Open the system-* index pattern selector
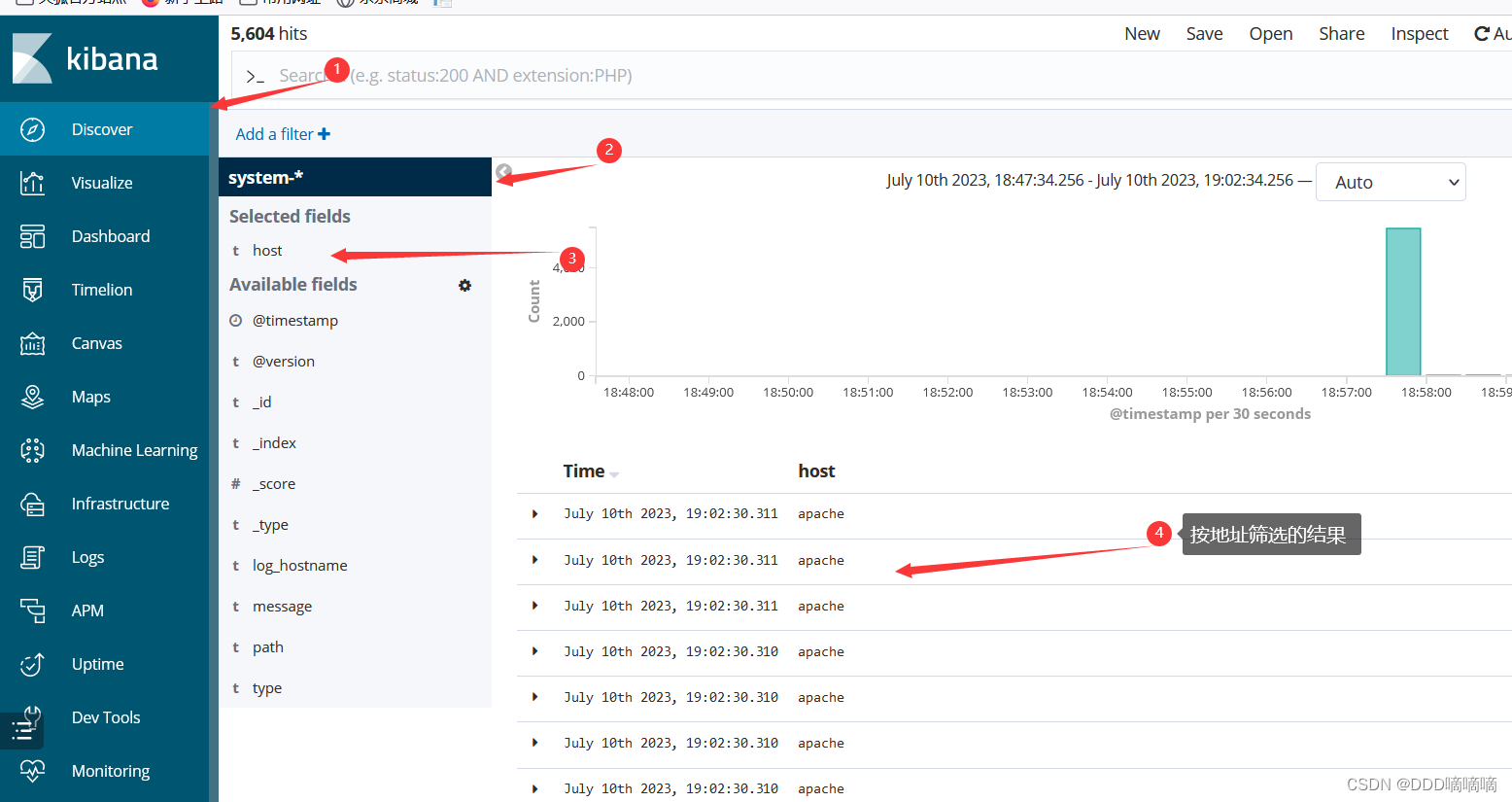Screen dimensions: 1512x802 [x=355, y=177]
